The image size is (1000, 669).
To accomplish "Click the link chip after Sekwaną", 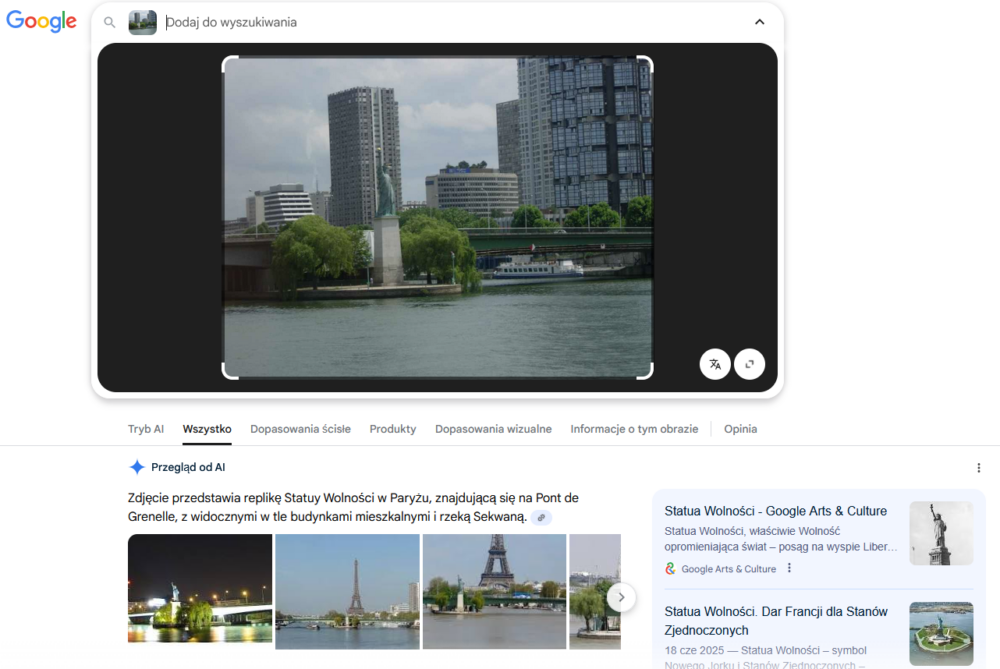I will coord(541,517).
